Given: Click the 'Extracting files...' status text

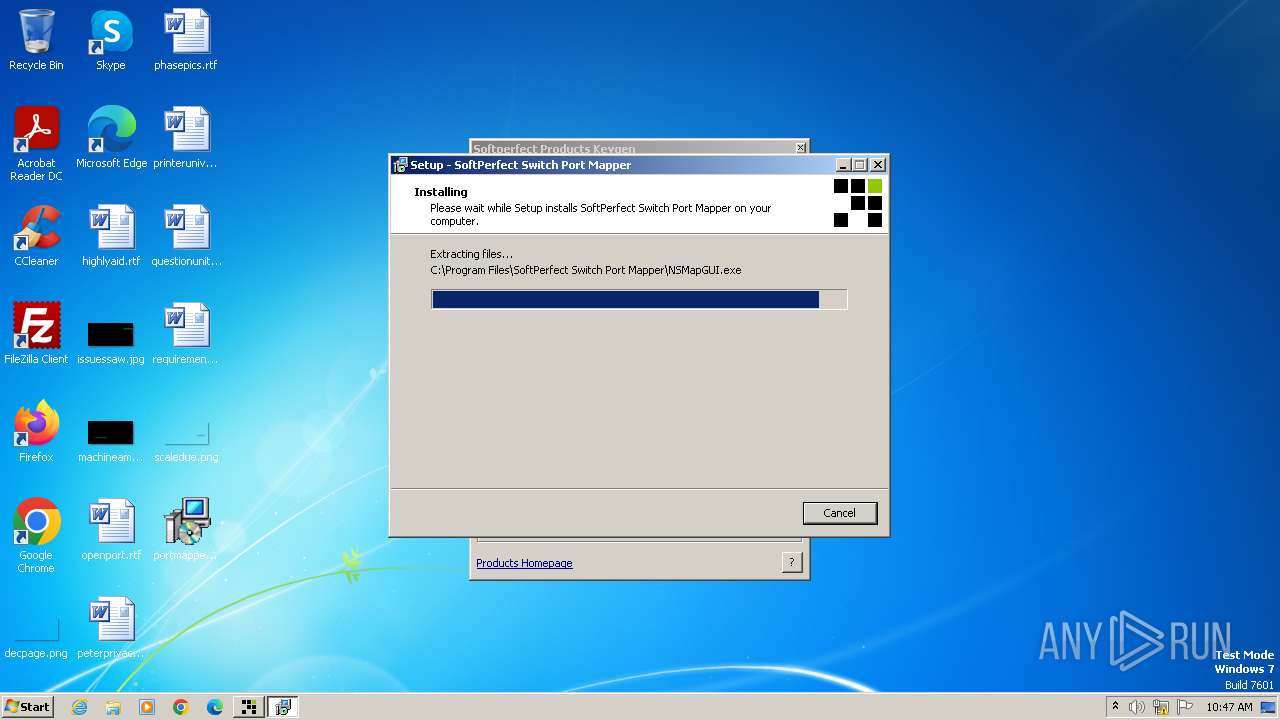Looking at the screenshot, I should pyautogui.click(x=471, y=254).
